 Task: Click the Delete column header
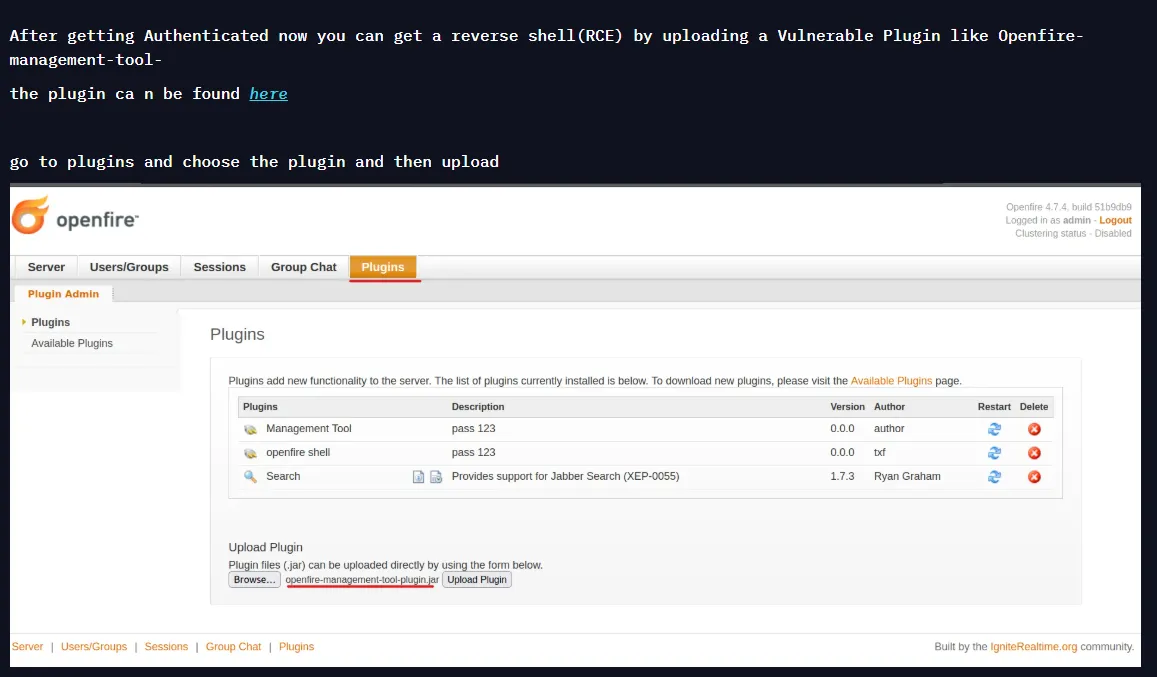1034,407
